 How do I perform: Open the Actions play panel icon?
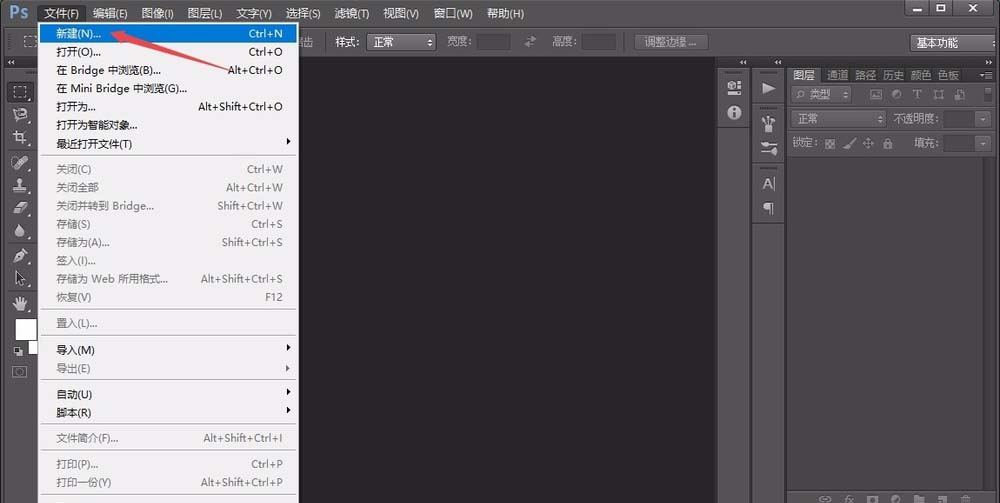coord(768,88)
